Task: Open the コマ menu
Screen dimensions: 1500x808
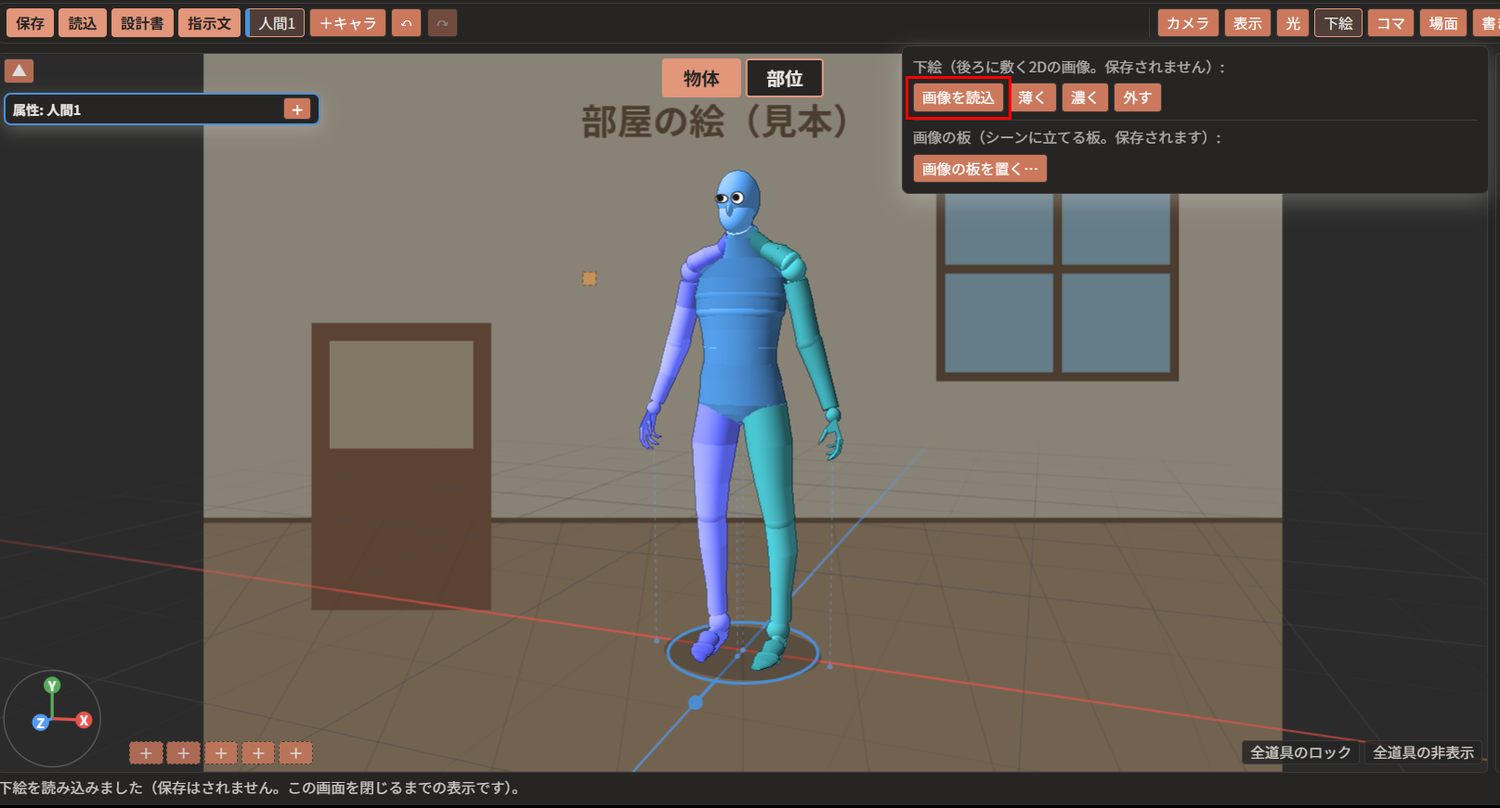Action: click(x=1391, y=23)
